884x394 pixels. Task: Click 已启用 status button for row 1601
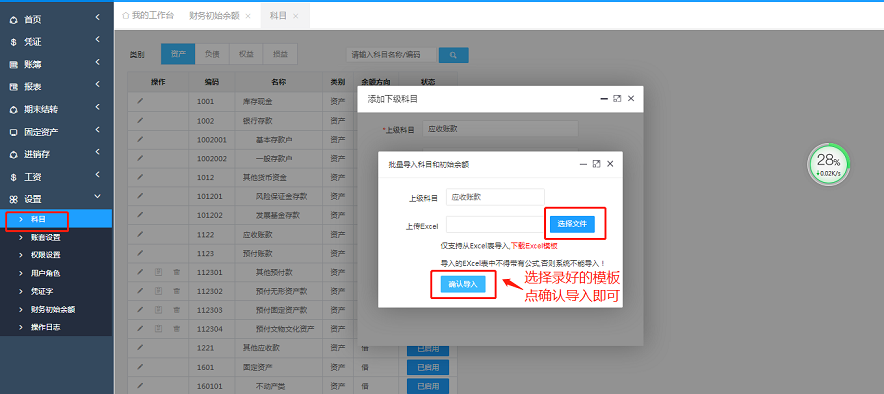pos(428,368)
